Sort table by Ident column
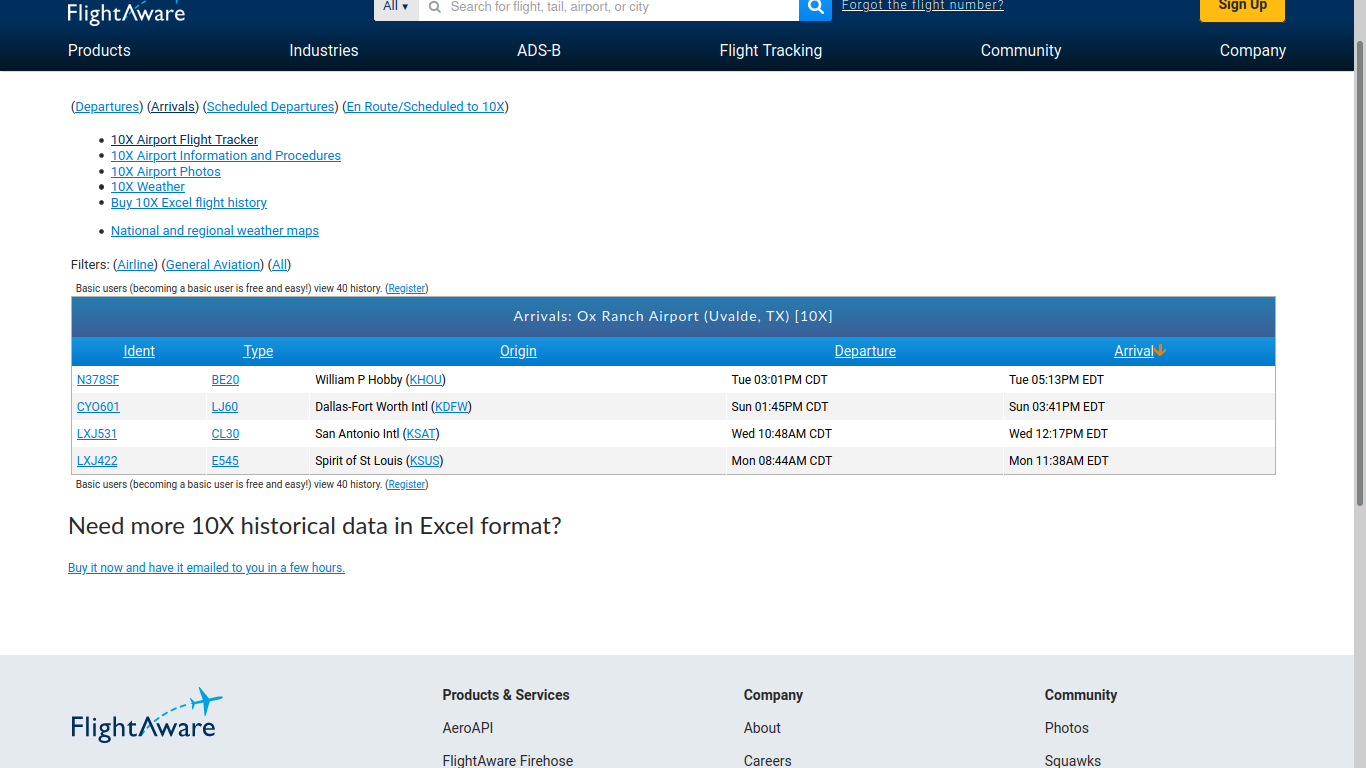Screen dimensions: 1366x768 pyautogui.click(x=139, y=351)
